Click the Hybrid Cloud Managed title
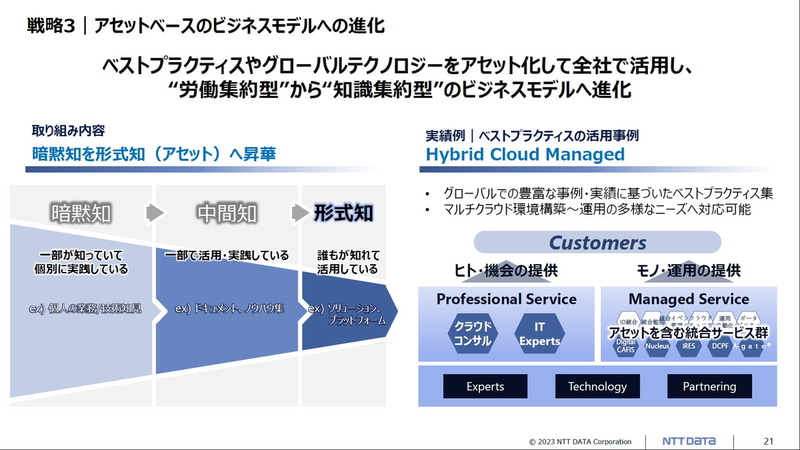 click(x=525, y=154)
